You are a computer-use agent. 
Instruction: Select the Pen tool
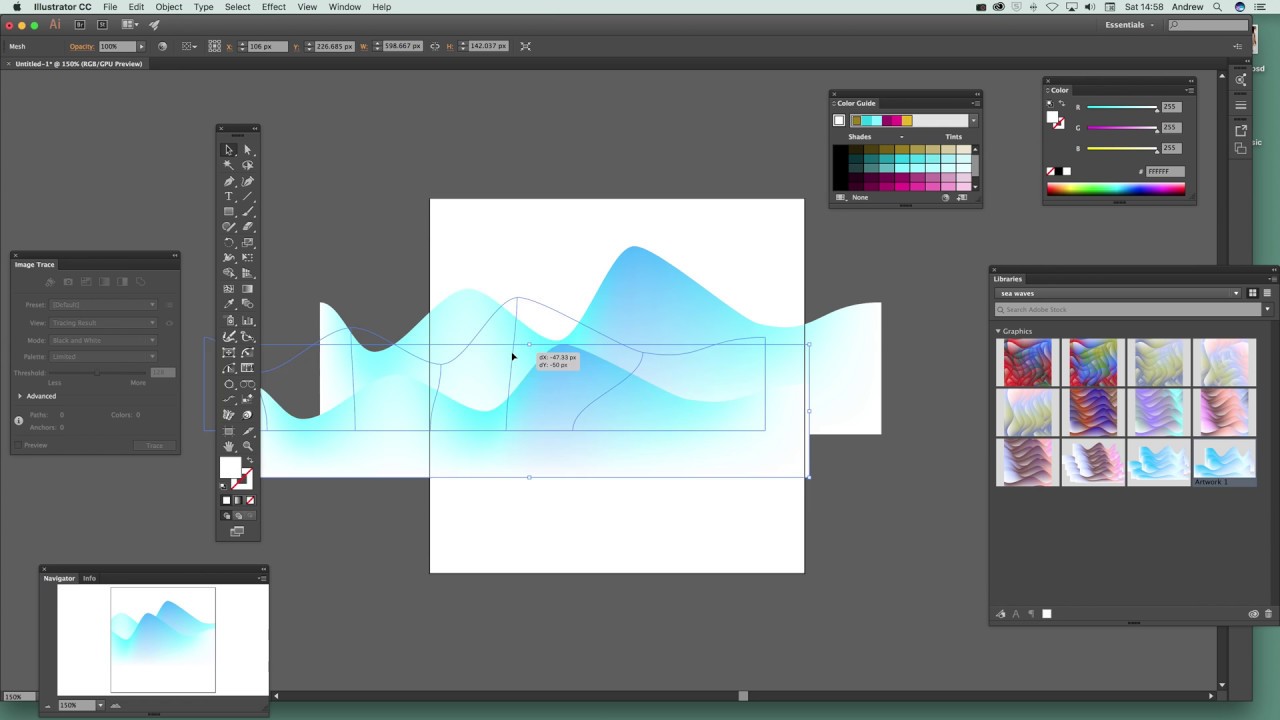click(x=229, y=181)
